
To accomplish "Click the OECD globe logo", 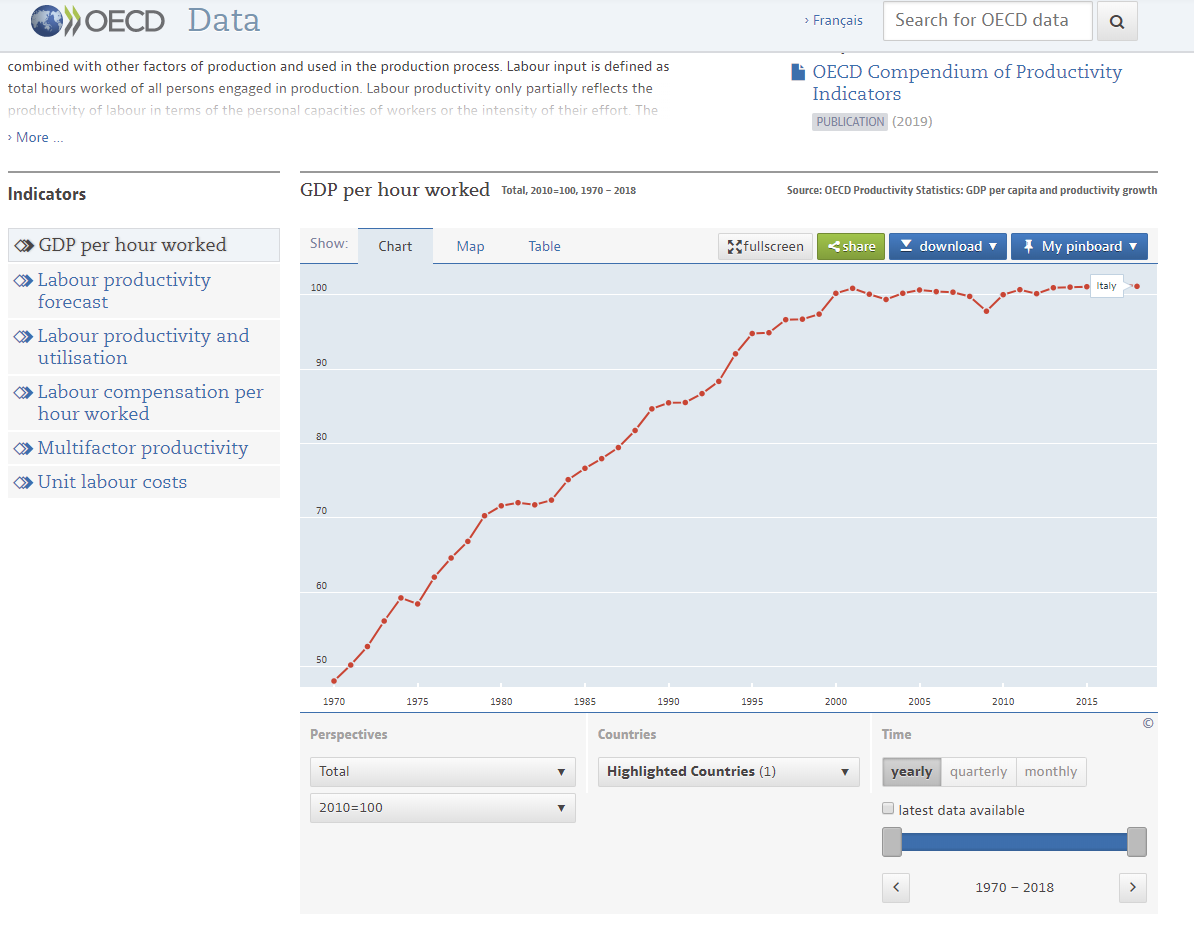I will click(x=47, y=20).
